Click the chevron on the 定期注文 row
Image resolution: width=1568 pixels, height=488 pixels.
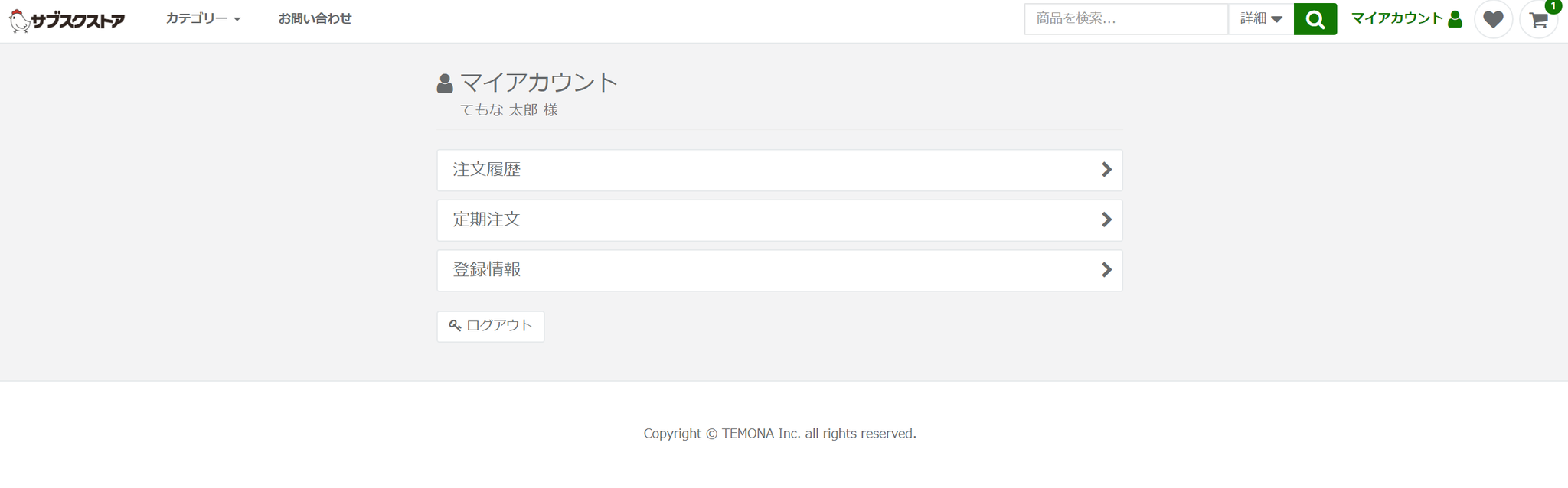pos(1106,220)
